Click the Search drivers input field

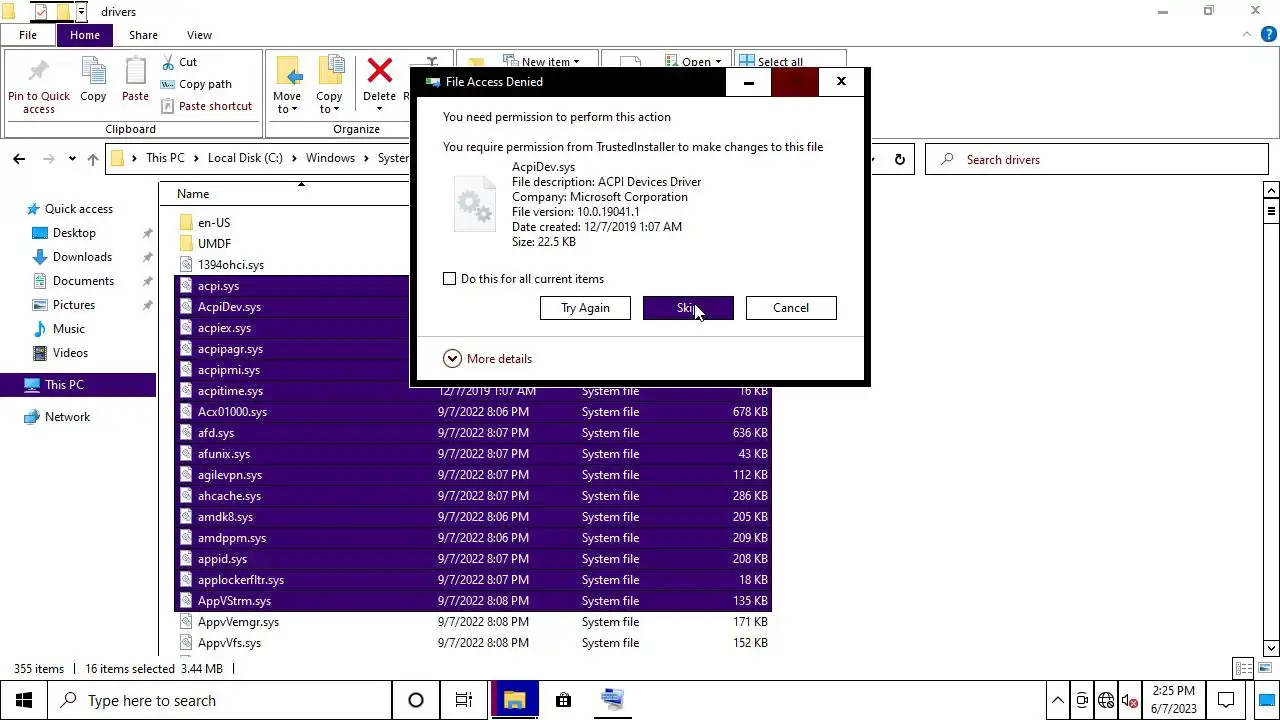(x=1097, y=159)
